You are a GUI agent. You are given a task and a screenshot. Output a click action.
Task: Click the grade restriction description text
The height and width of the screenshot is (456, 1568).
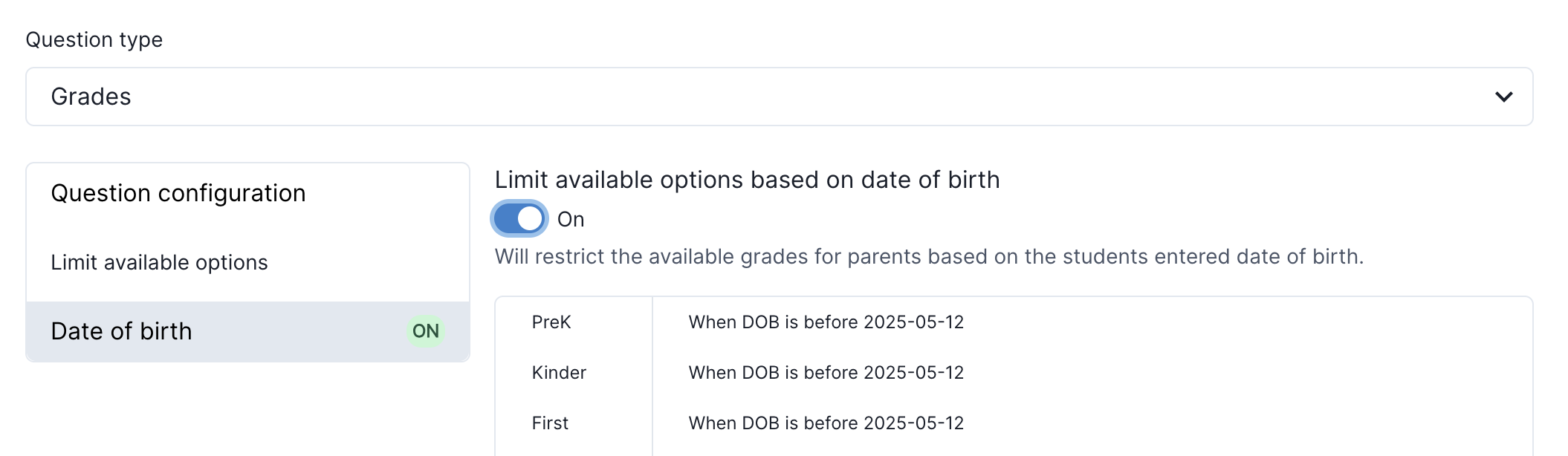click(x=929, y=257)
